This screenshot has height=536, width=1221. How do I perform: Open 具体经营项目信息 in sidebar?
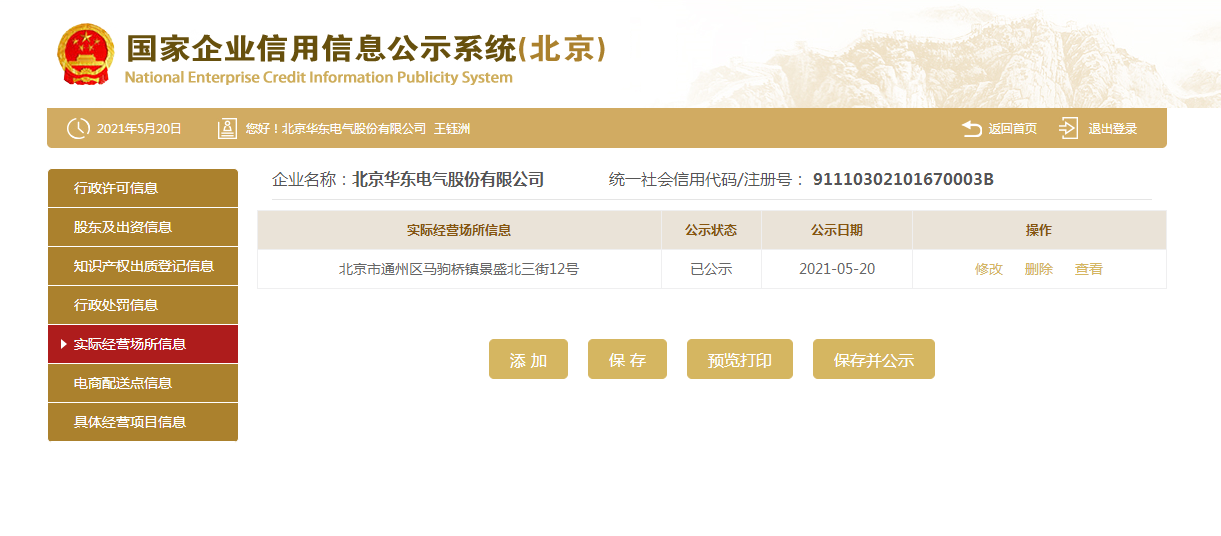(x=143, y=422)
